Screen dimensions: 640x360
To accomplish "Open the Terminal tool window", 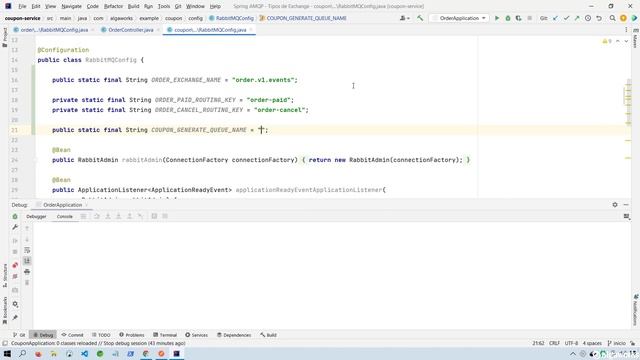I will (x=165, y=335).
